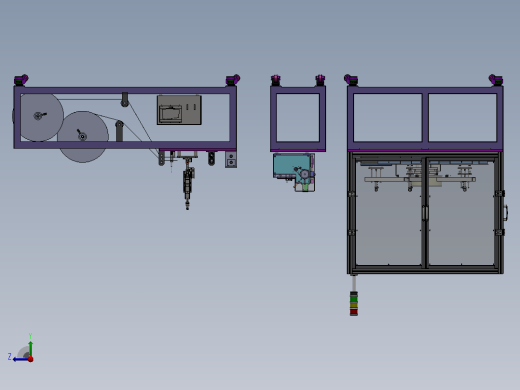Image resolution: width=520 pixels, height=390 pixels.
Task: Select the lower roller guide near the second reel
Action: click(x=119, y=131)
